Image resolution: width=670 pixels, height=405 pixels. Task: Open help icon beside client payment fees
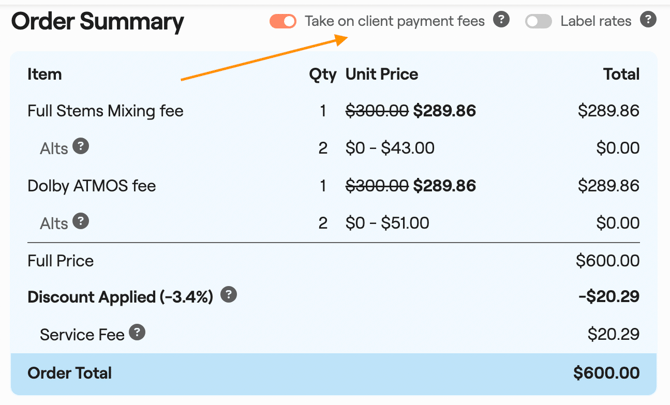tap(502, 20)
